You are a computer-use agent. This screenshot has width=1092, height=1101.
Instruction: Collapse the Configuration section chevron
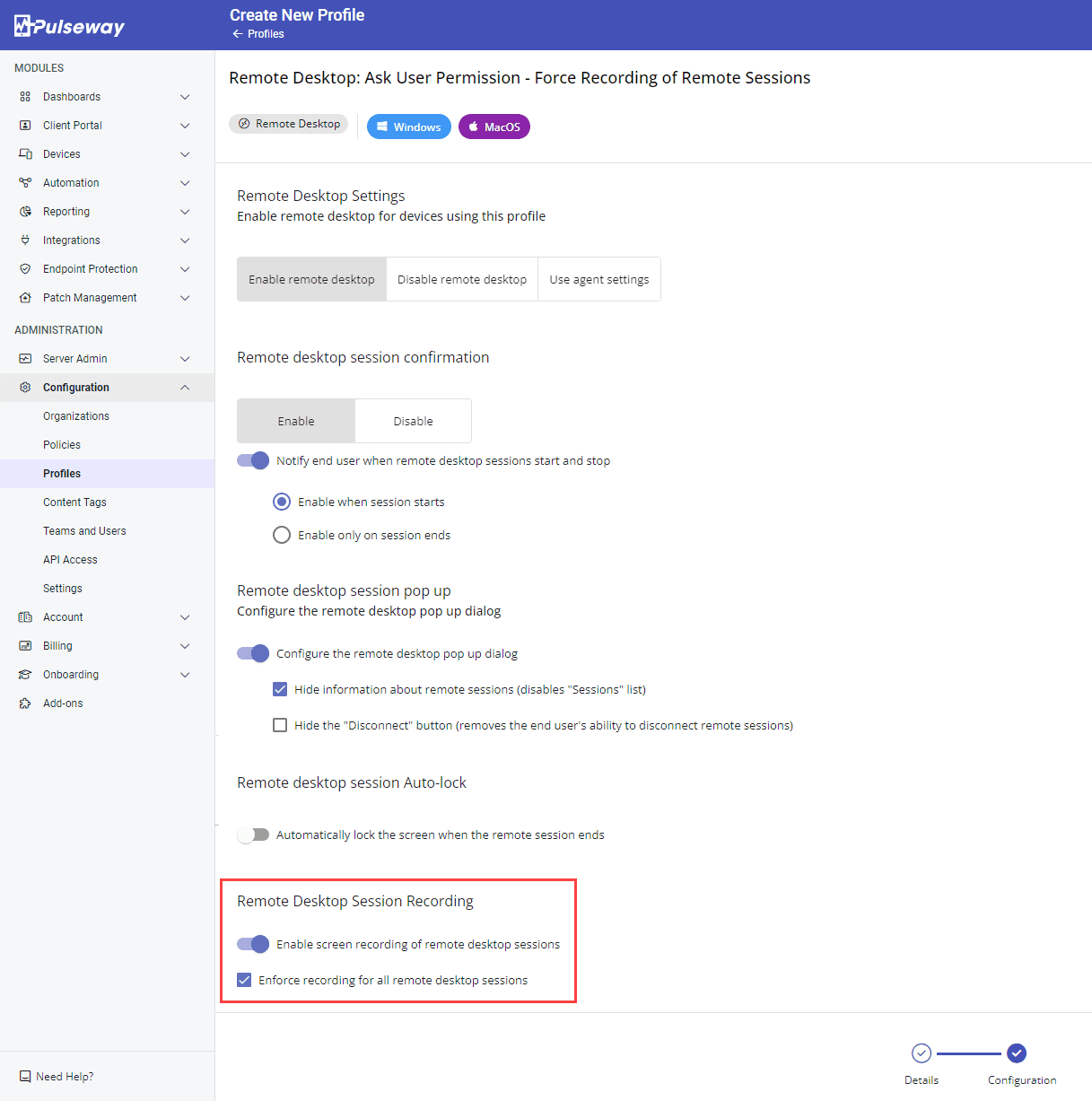[185, 388]
